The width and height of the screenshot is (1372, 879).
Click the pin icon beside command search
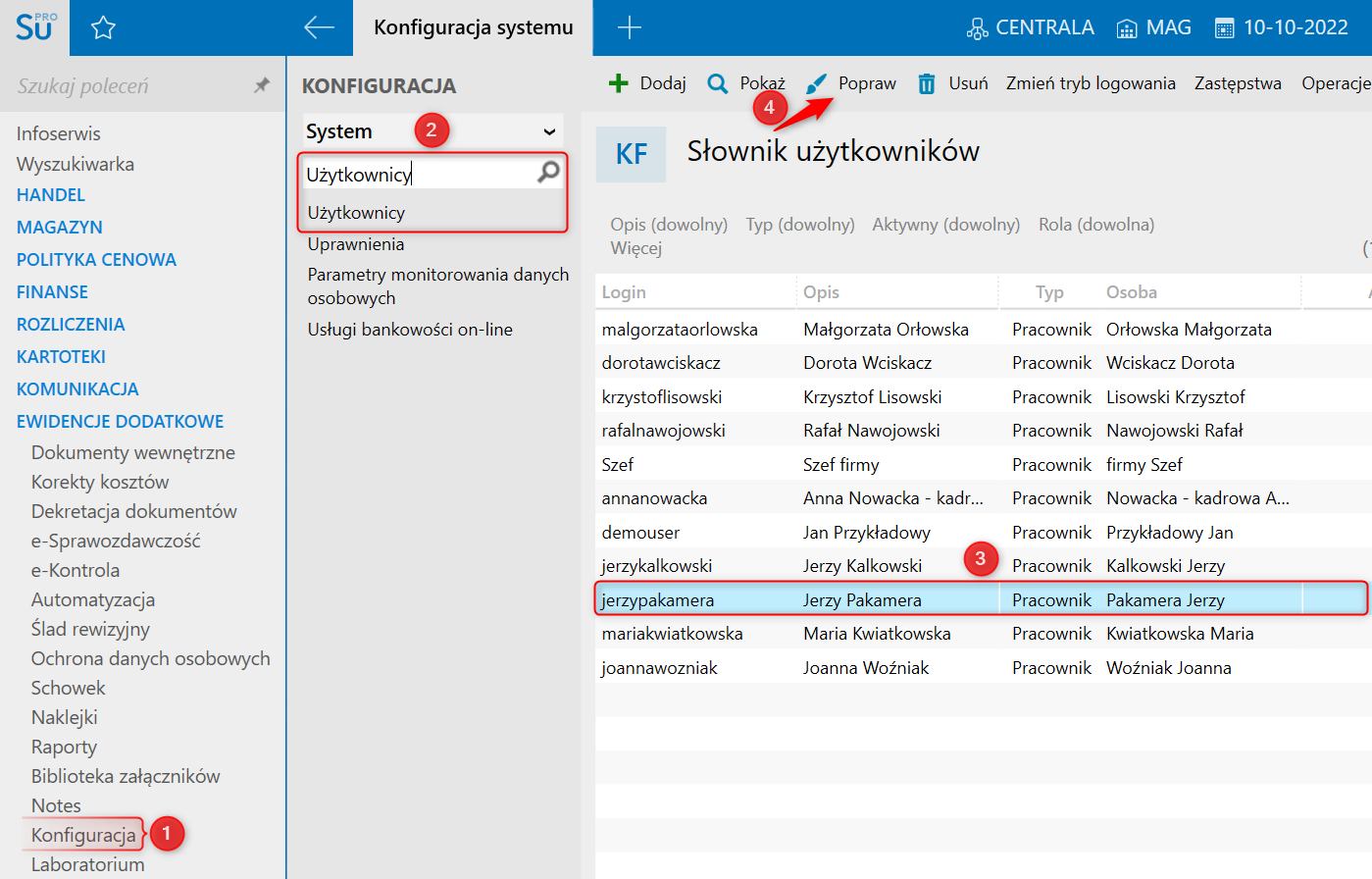point(262,85)
